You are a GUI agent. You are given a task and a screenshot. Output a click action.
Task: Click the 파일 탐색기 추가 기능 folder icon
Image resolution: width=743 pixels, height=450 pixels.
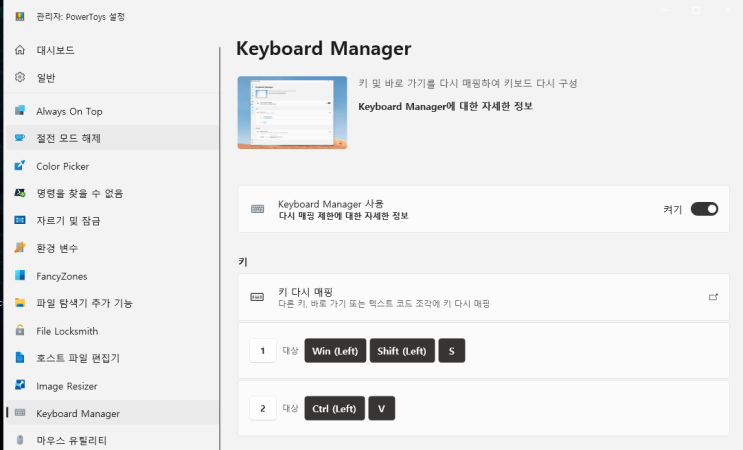tap(19, 303)
